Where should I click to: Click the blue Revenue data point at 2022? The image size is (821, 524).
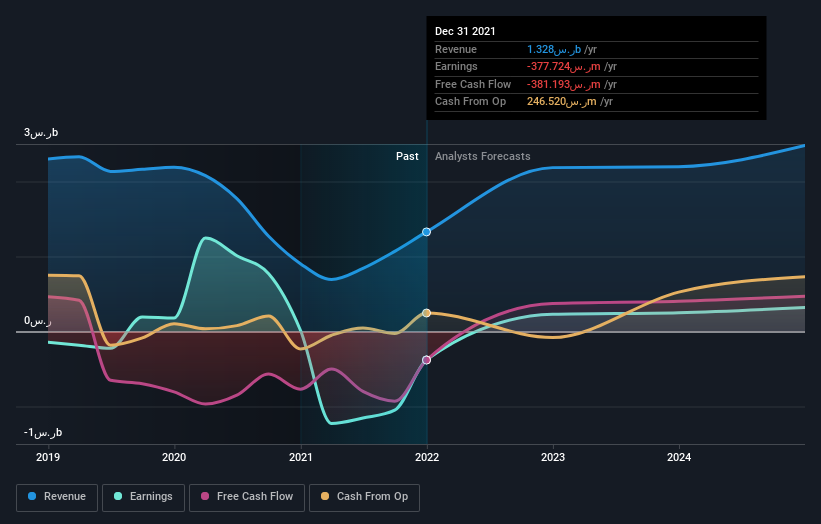point(427,232)
